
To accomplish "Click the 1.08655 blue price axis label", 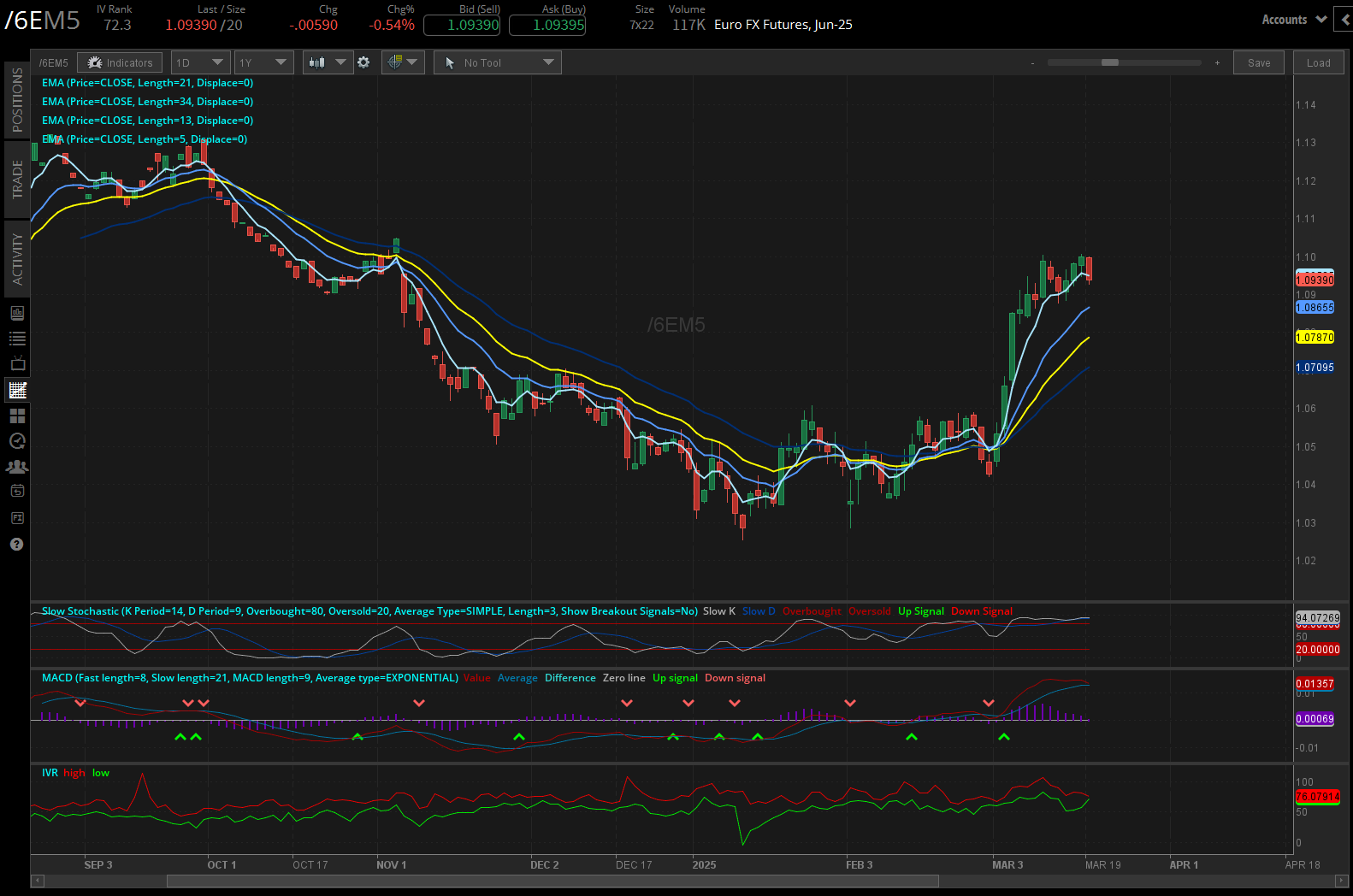I will tap(1315, 307).
